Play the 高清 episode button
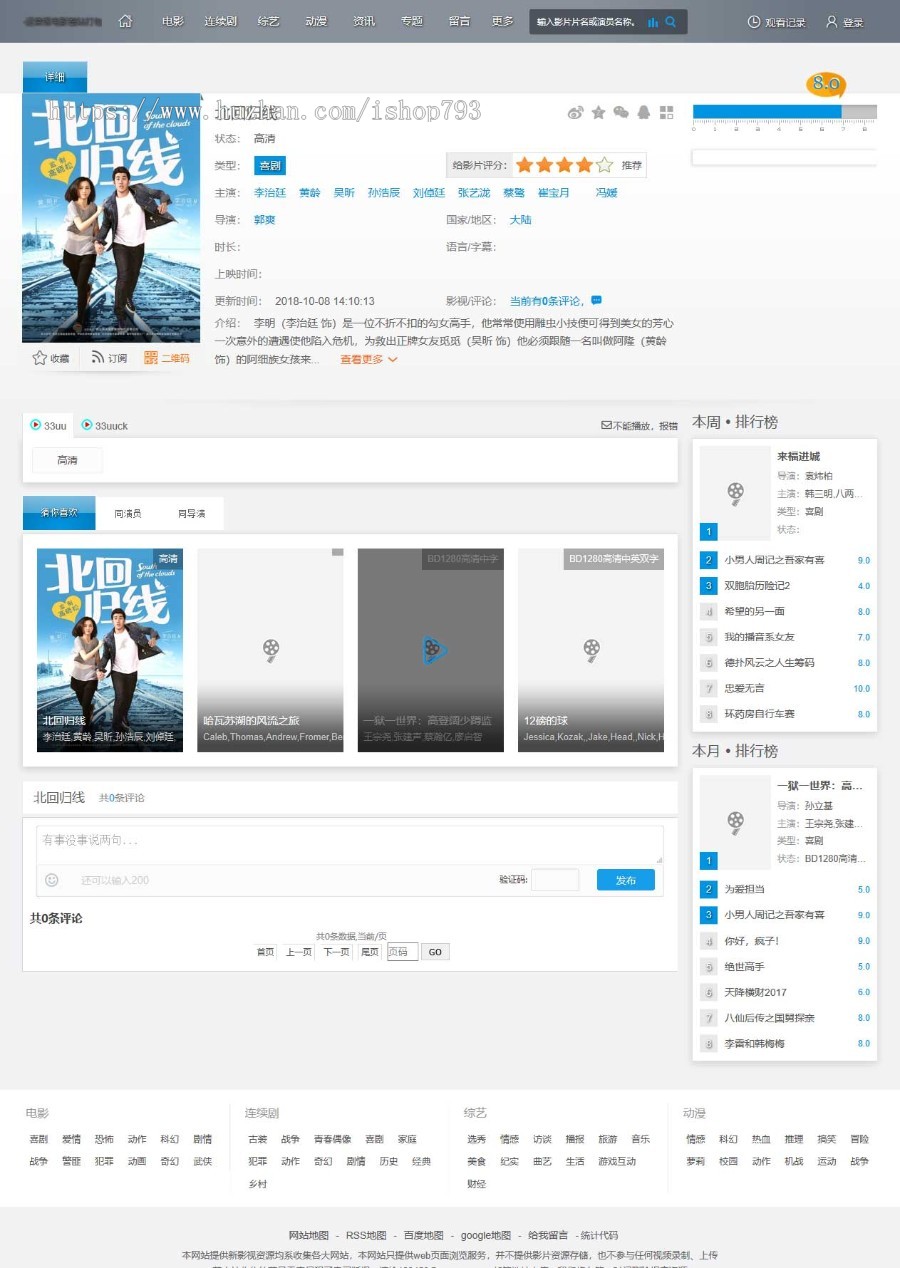 [67, 460]
